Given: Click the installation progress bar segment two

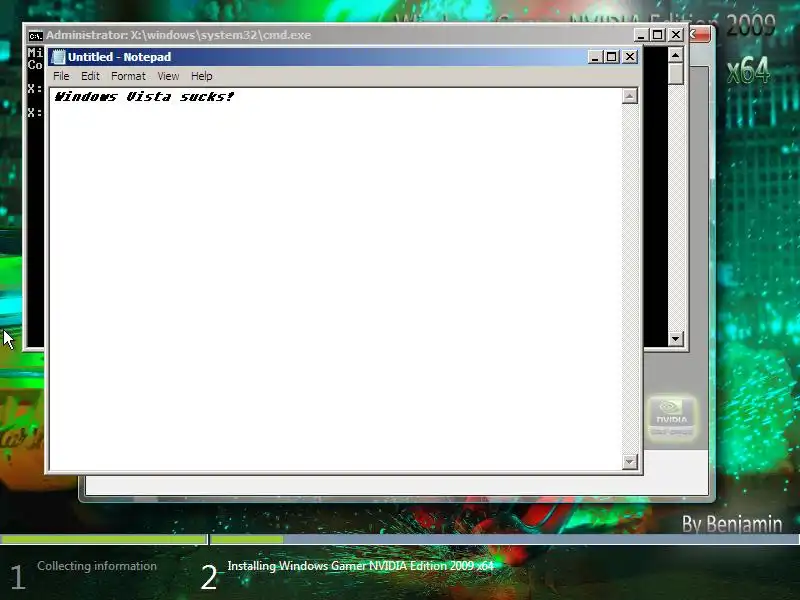Looking at the screenshot, I should click(x=505, y=539).
